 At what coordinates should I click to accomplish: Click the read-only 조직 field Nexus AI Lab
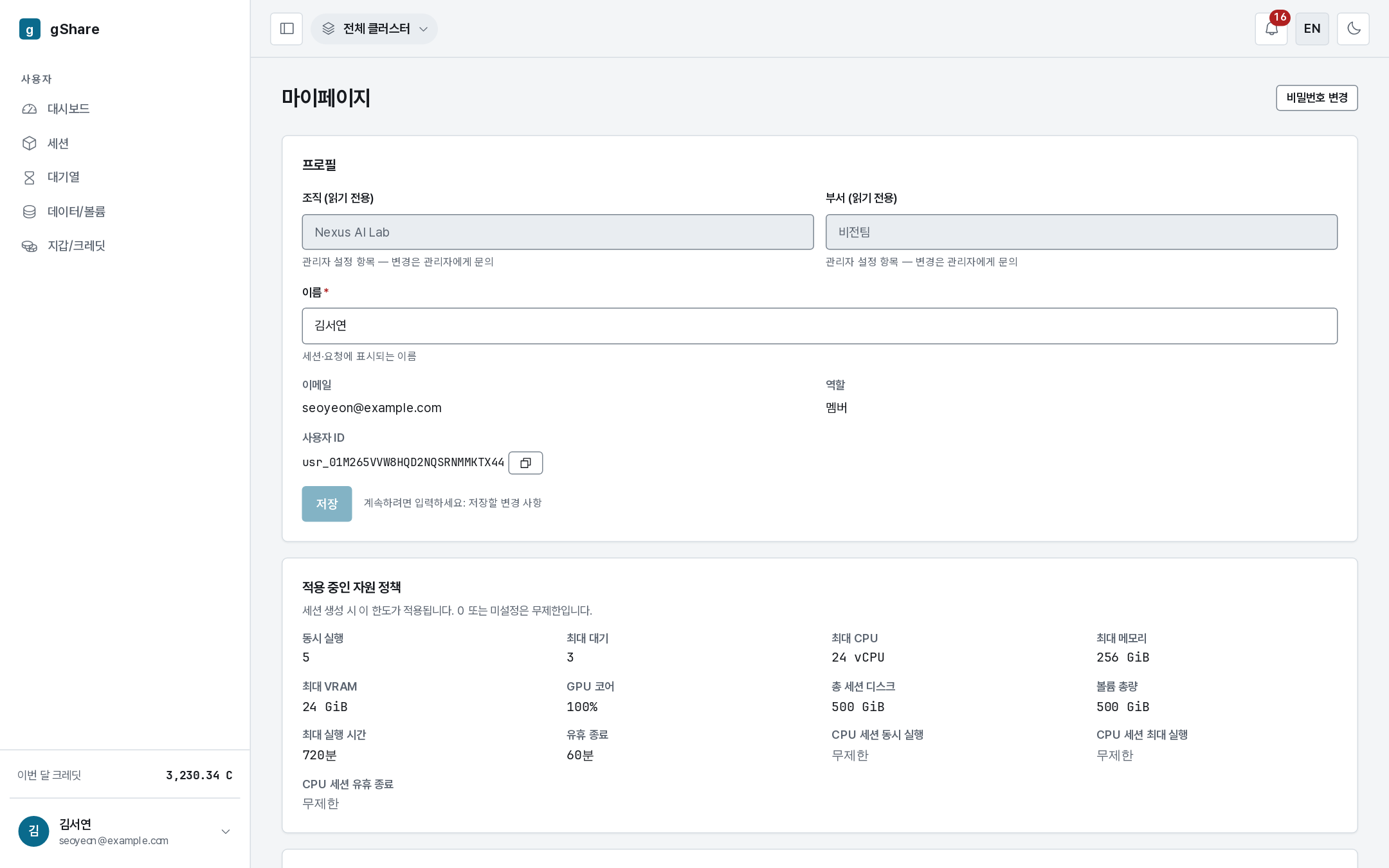558,232
